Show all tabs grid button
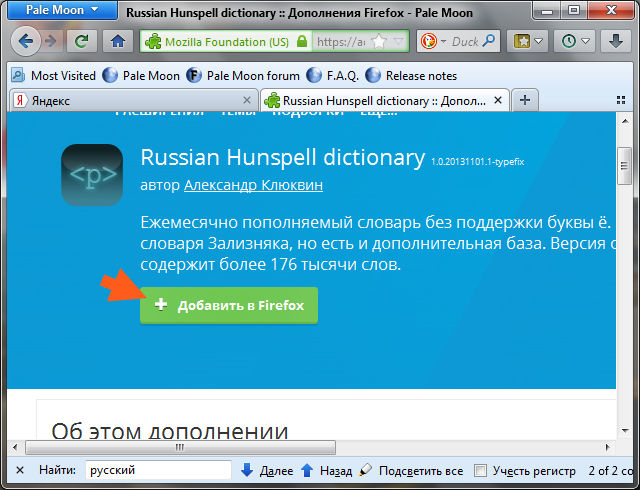The image size is (640, 490). click(x=621, y=100)
